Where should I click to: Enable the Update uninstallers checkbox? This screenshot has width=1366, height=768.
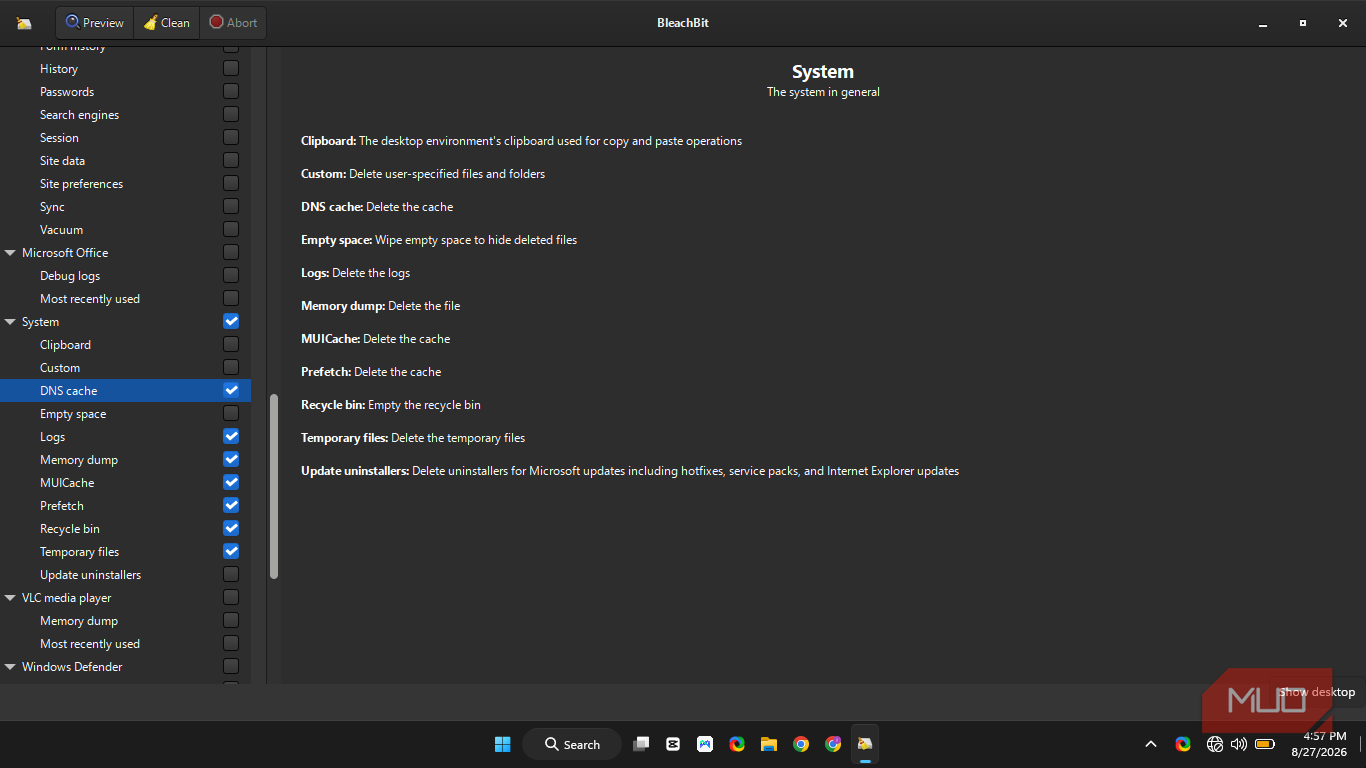tap(231, 574)
